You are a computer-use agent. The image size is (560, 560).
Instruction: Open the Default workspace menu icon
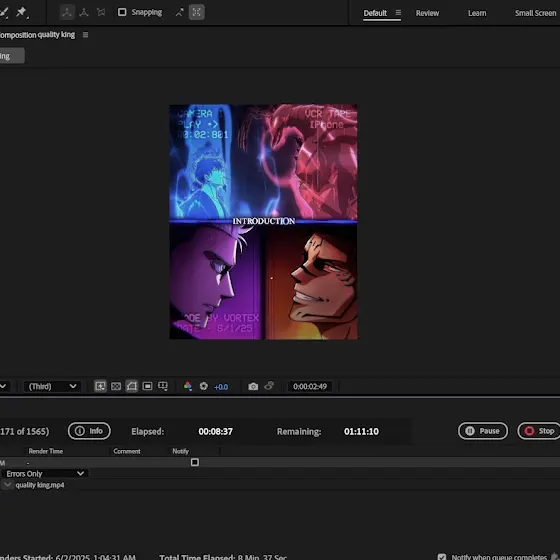coord(398,13)
